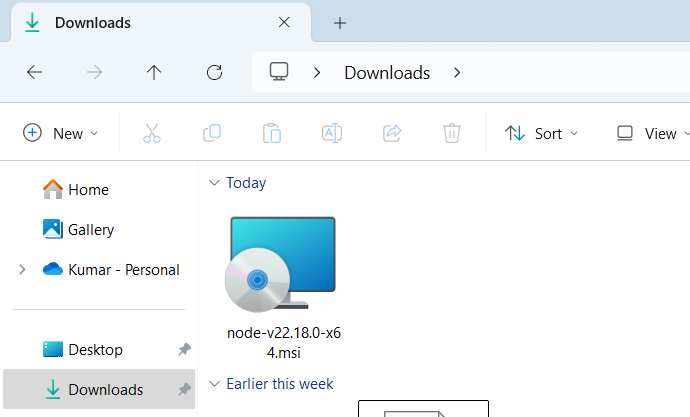Expand the Kumar - Personal tree node
This screenshot has width=690, height=417.
22,269
